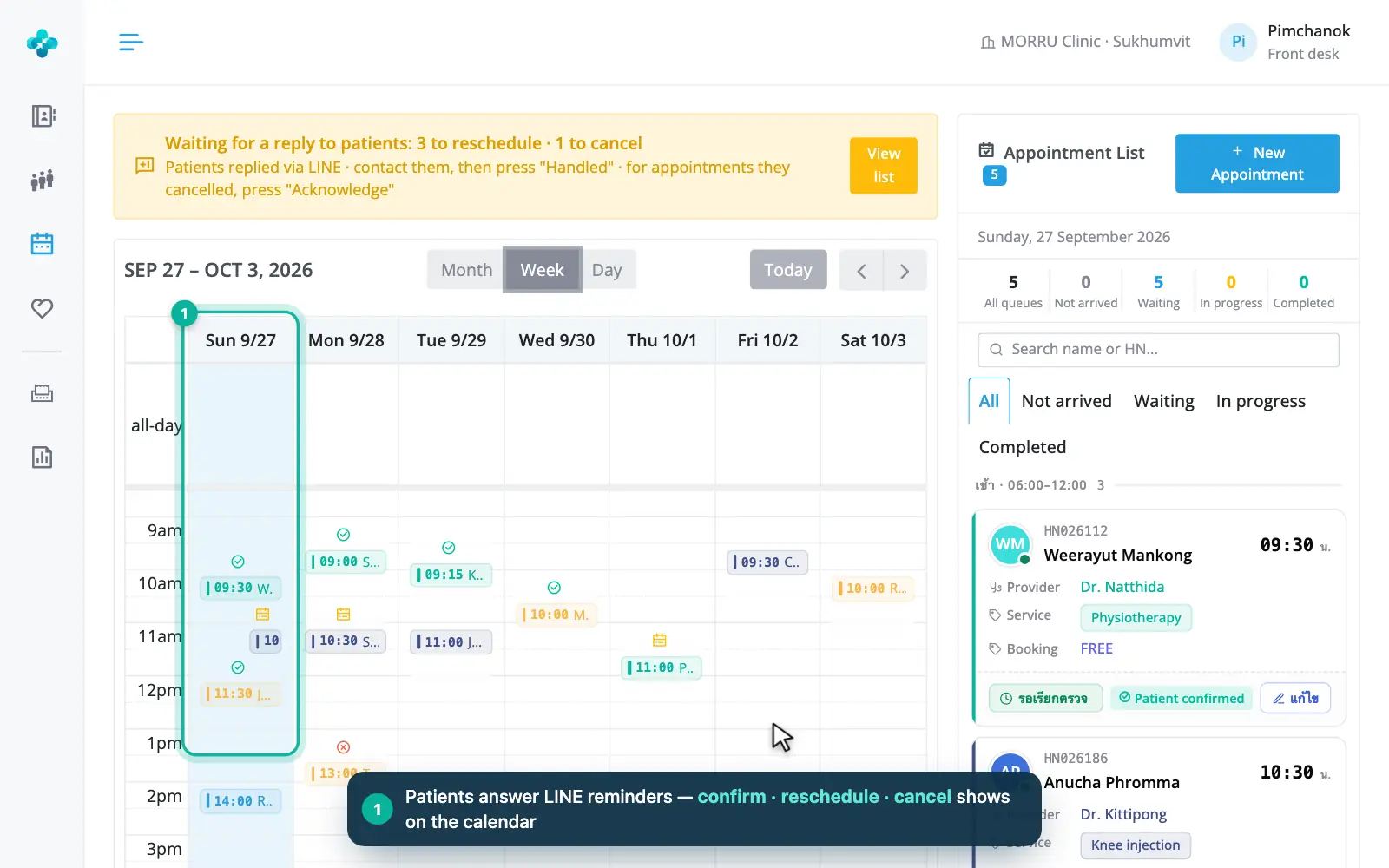Open the bed sidebar icon

click(x=43, y=393)
